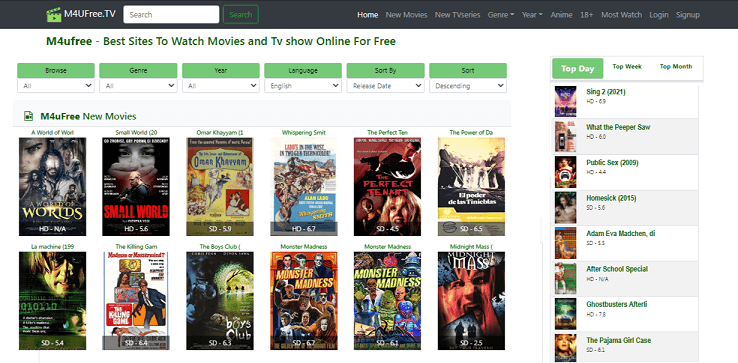Click the M4UFree.TV clapperboard logo icon
738x363 pixels.
coord(54,14)
